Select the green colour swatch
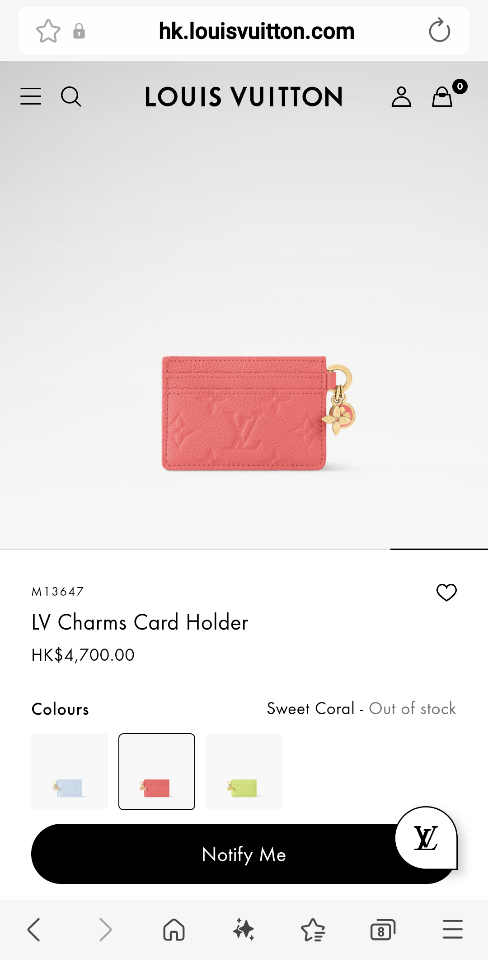488x960 pixels. (x=244, y=771)
